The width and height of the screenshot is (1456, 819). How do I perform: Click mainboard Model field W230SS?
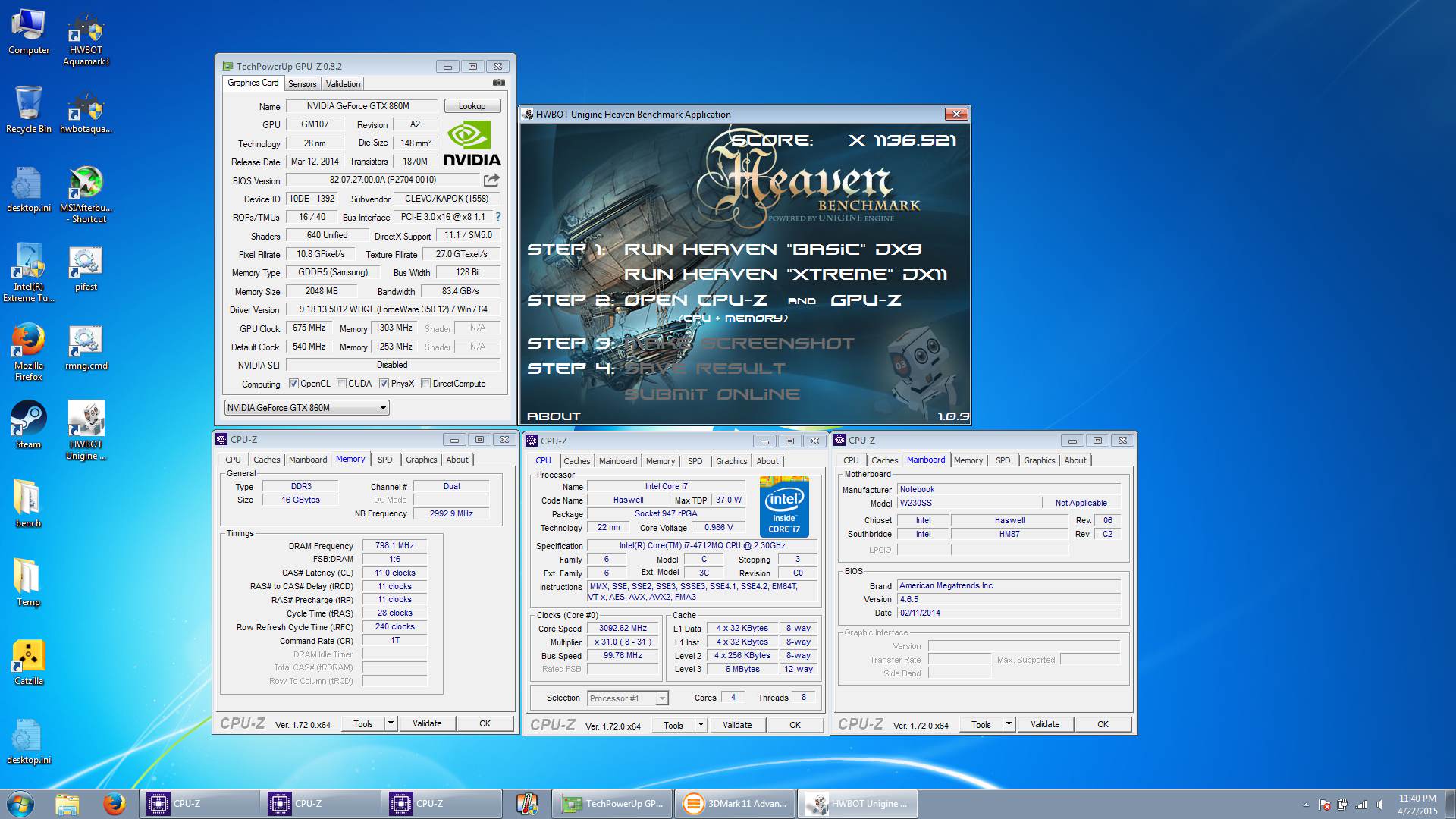click(968, 504)
